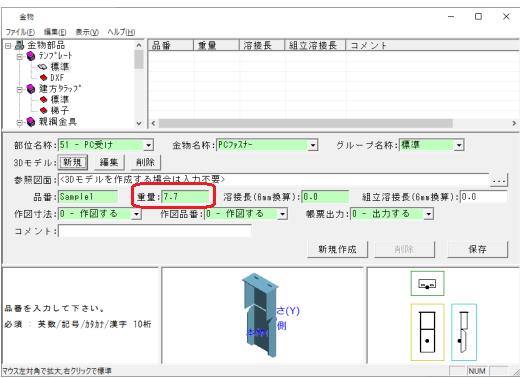This screenshot has height=378, width=520.
Task: Open the 部位名称 dropdown
Action: (148, 145)
